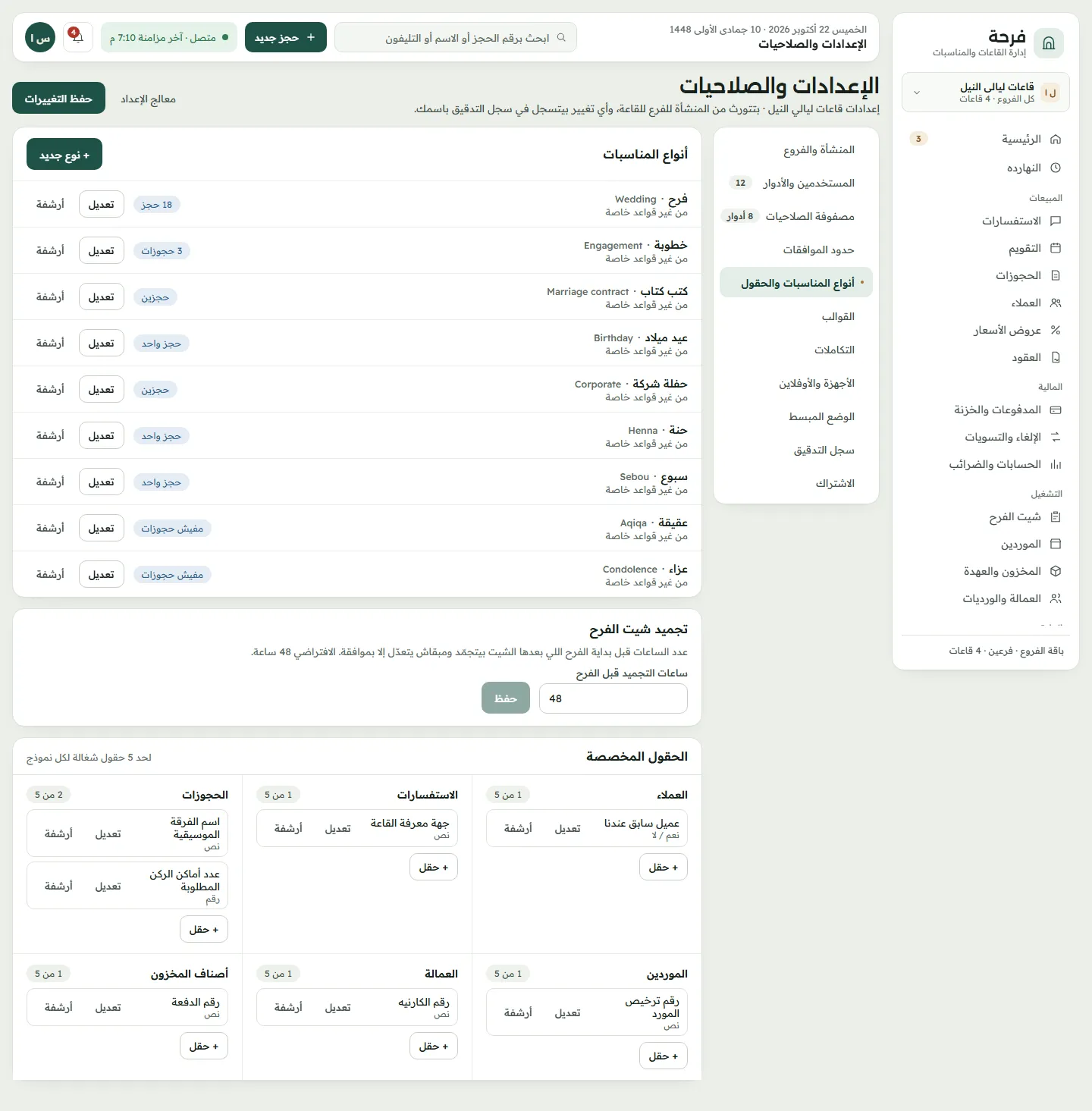Open the القوالب settings section
Viewport: 1092px width, 1111px height.
click(796, 316)
